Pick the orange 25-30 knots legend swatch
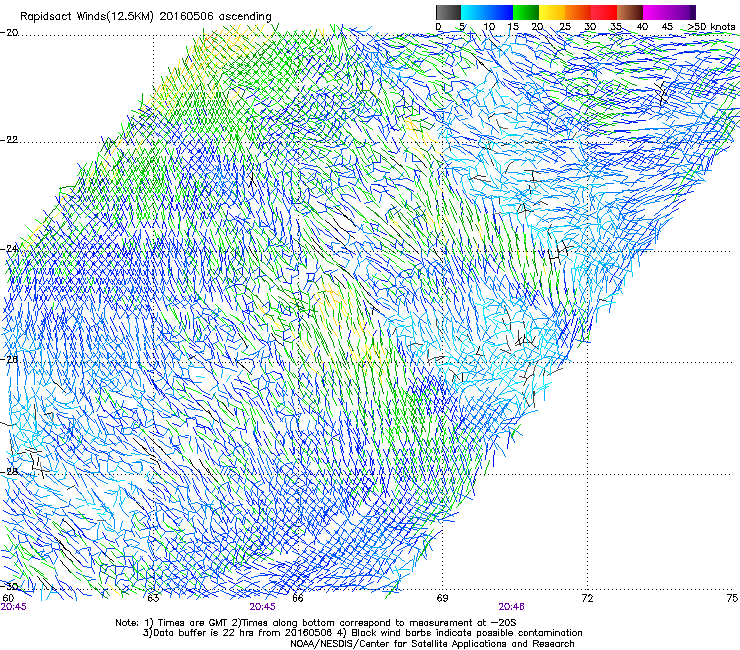 [x=578, y=12]
